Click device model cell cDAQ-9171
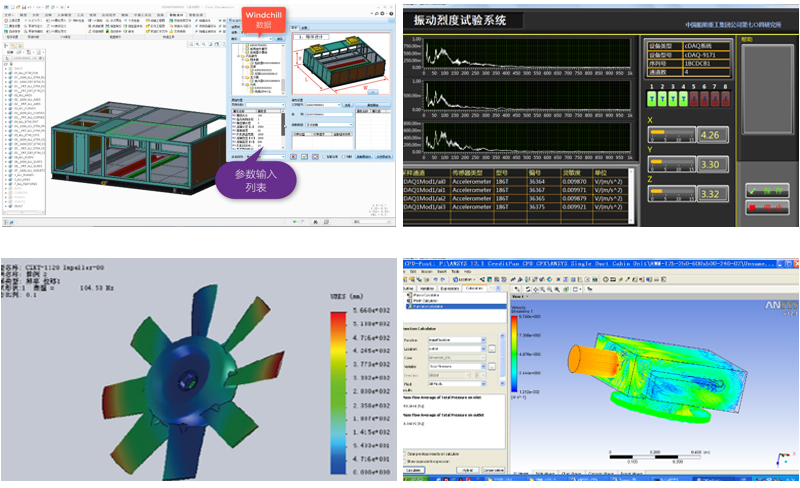The width and height of the screenshot is (800, 488). [706, 55]
